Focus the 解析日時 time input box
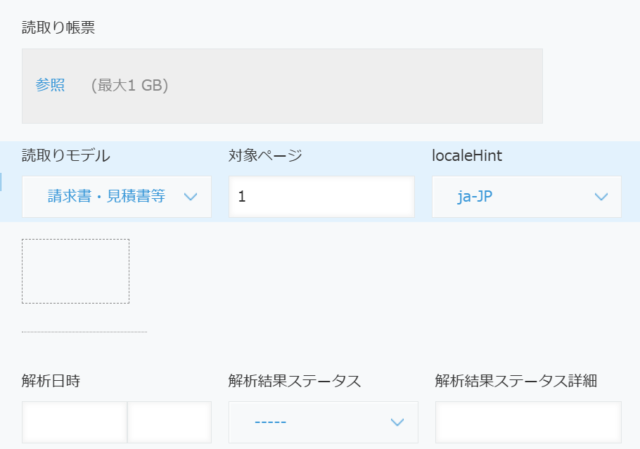 [x=170, y=422]
